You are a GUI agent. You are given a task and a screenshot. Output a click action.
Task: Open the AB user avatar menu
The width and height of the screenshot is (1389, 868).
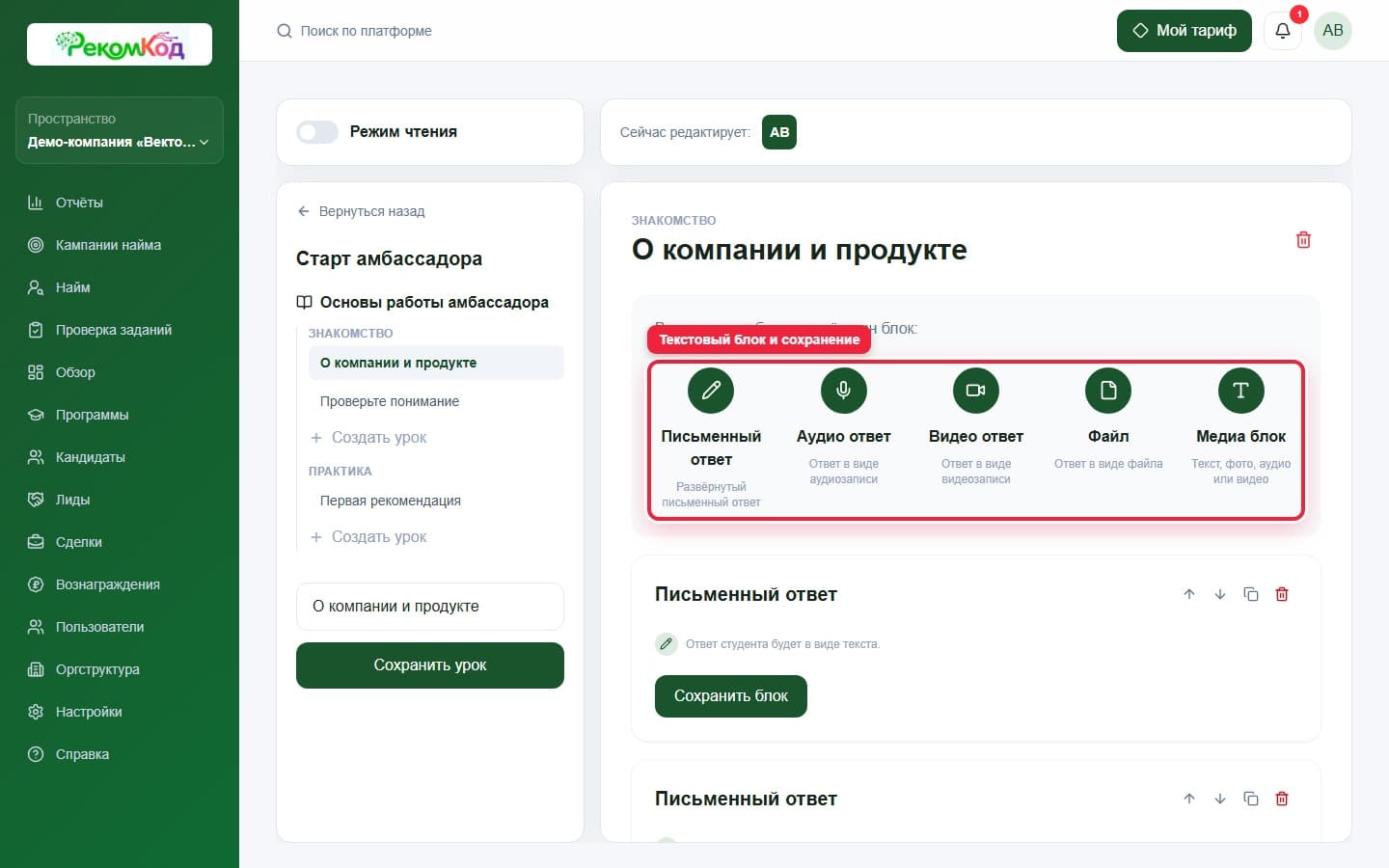click(x=1333, y=31)
